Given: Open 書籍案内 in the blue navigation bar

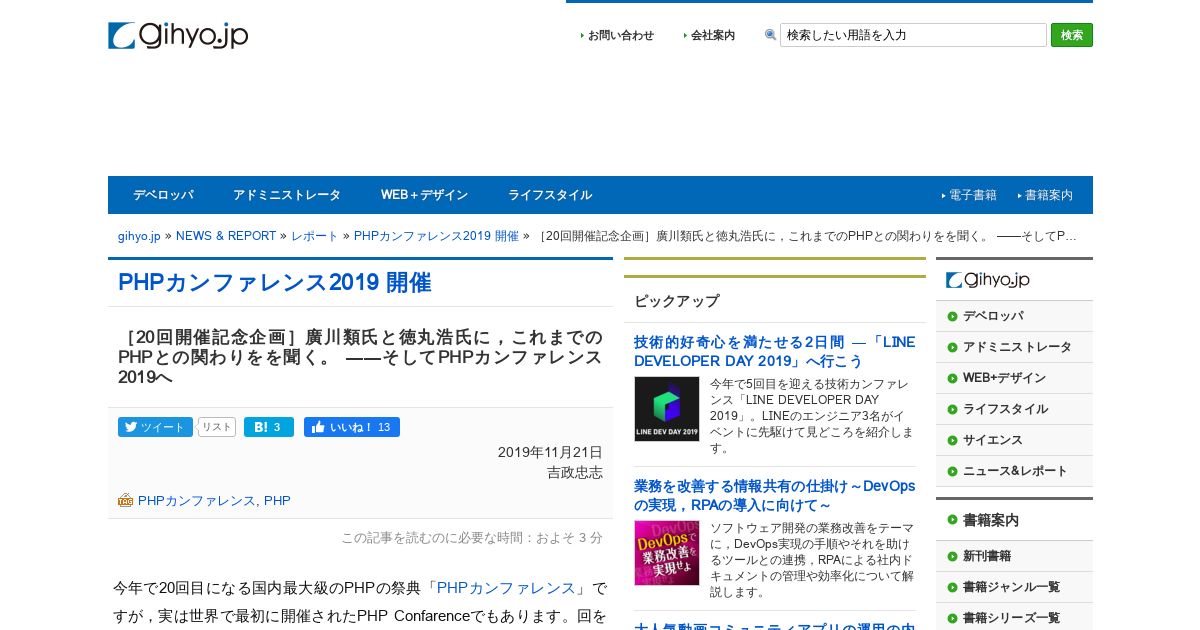Looking at the screenshot, I should [x=1049, y=195].
